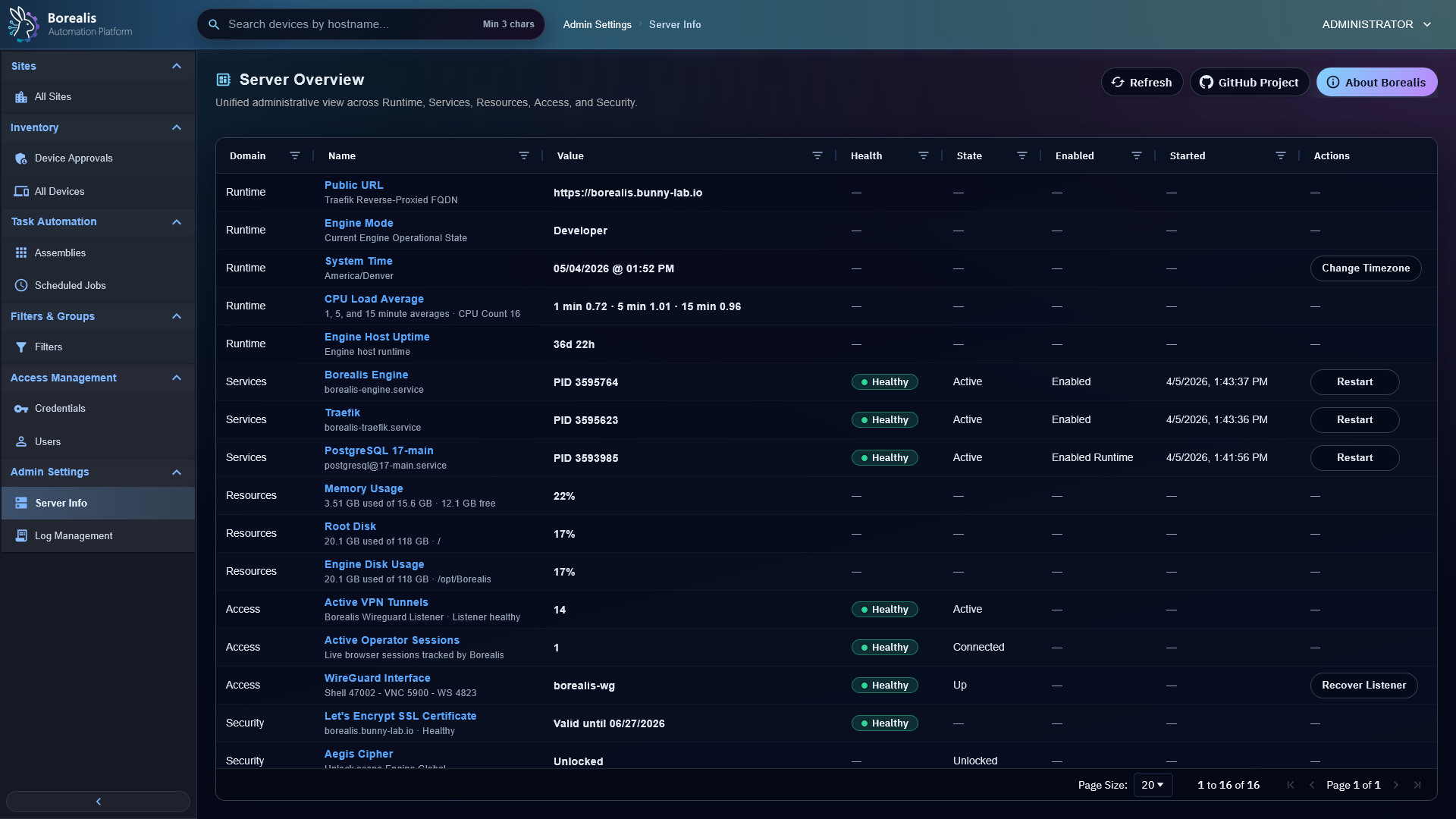The image size is (1456, 819).
Task: Click the Public URL name link
Action: [354, 185]
